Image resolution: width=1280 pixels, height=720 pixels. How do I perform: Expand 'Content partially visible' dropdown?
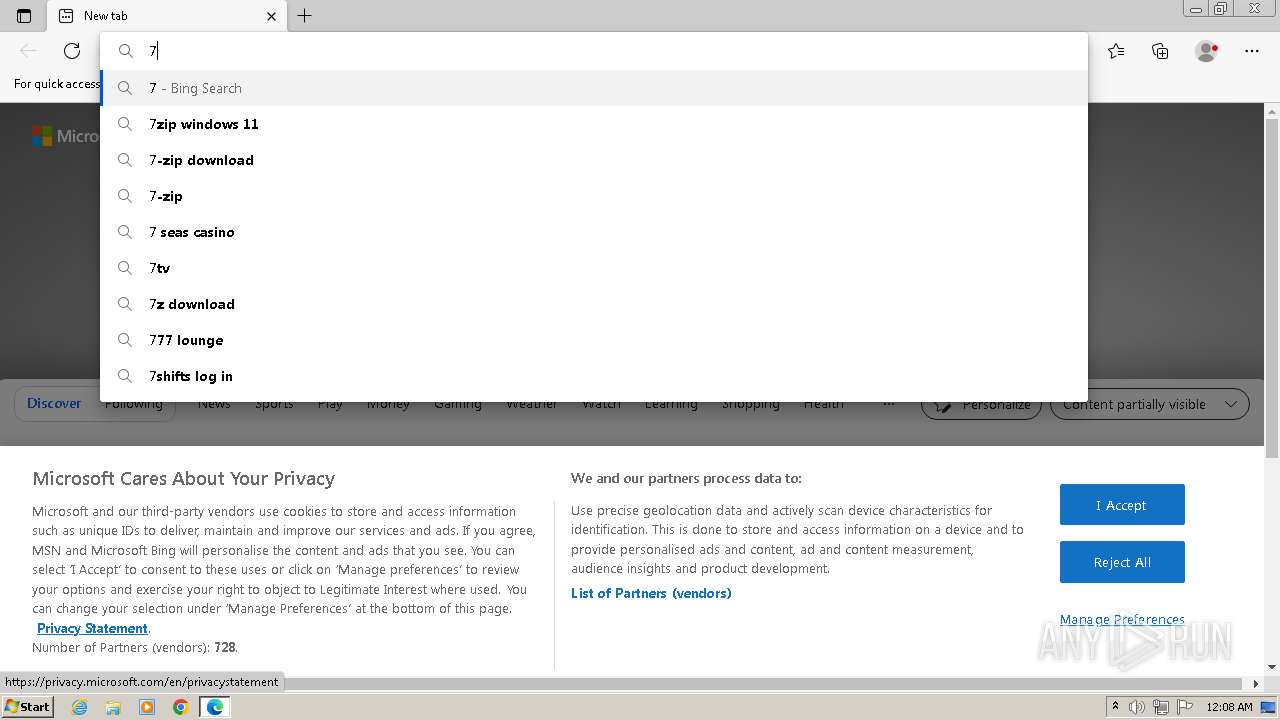1150,404
